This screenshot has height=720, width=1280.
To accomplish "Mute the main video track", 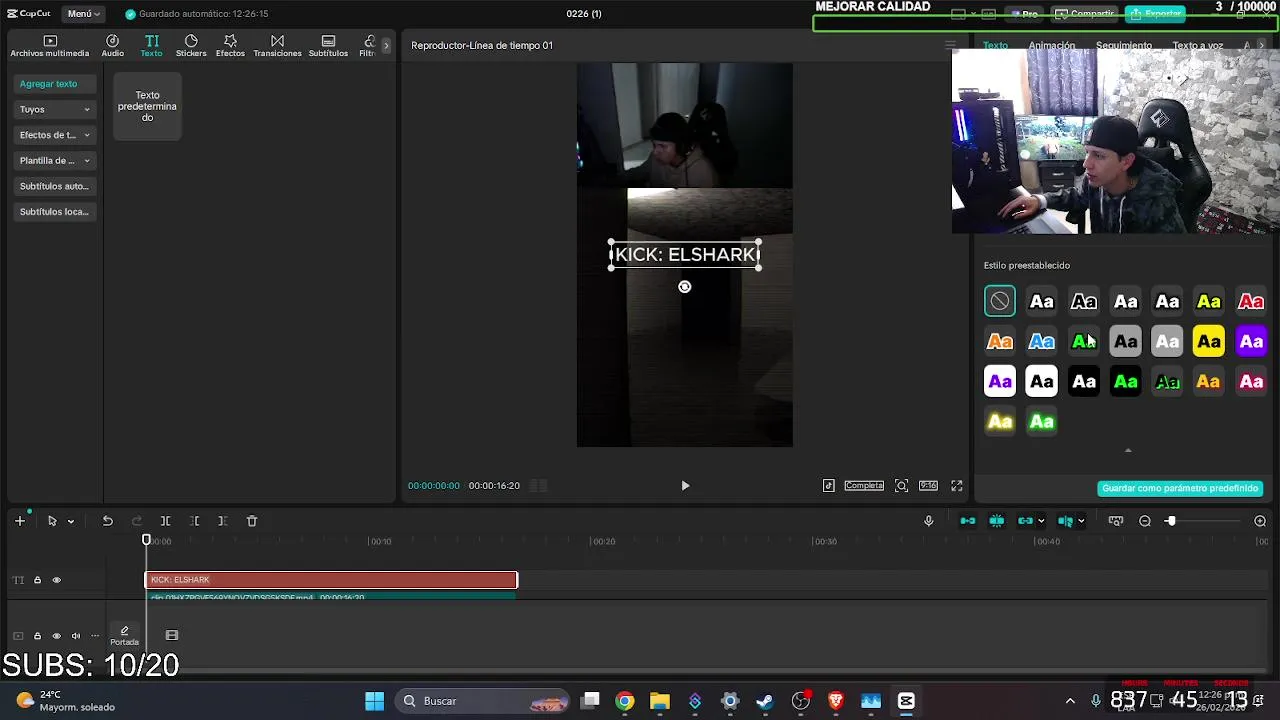I will coord(75,636).
